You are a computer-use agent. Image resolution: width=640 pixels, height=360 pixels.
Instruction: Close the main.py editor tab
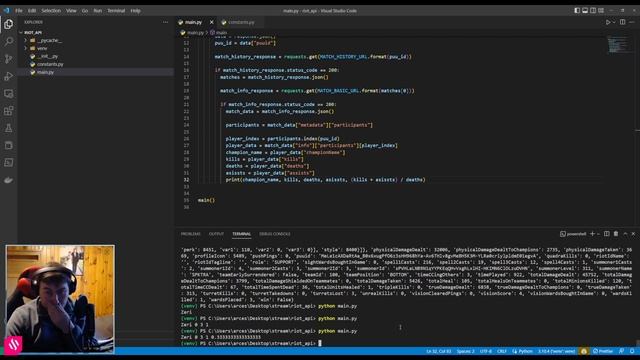click(211, 22)
